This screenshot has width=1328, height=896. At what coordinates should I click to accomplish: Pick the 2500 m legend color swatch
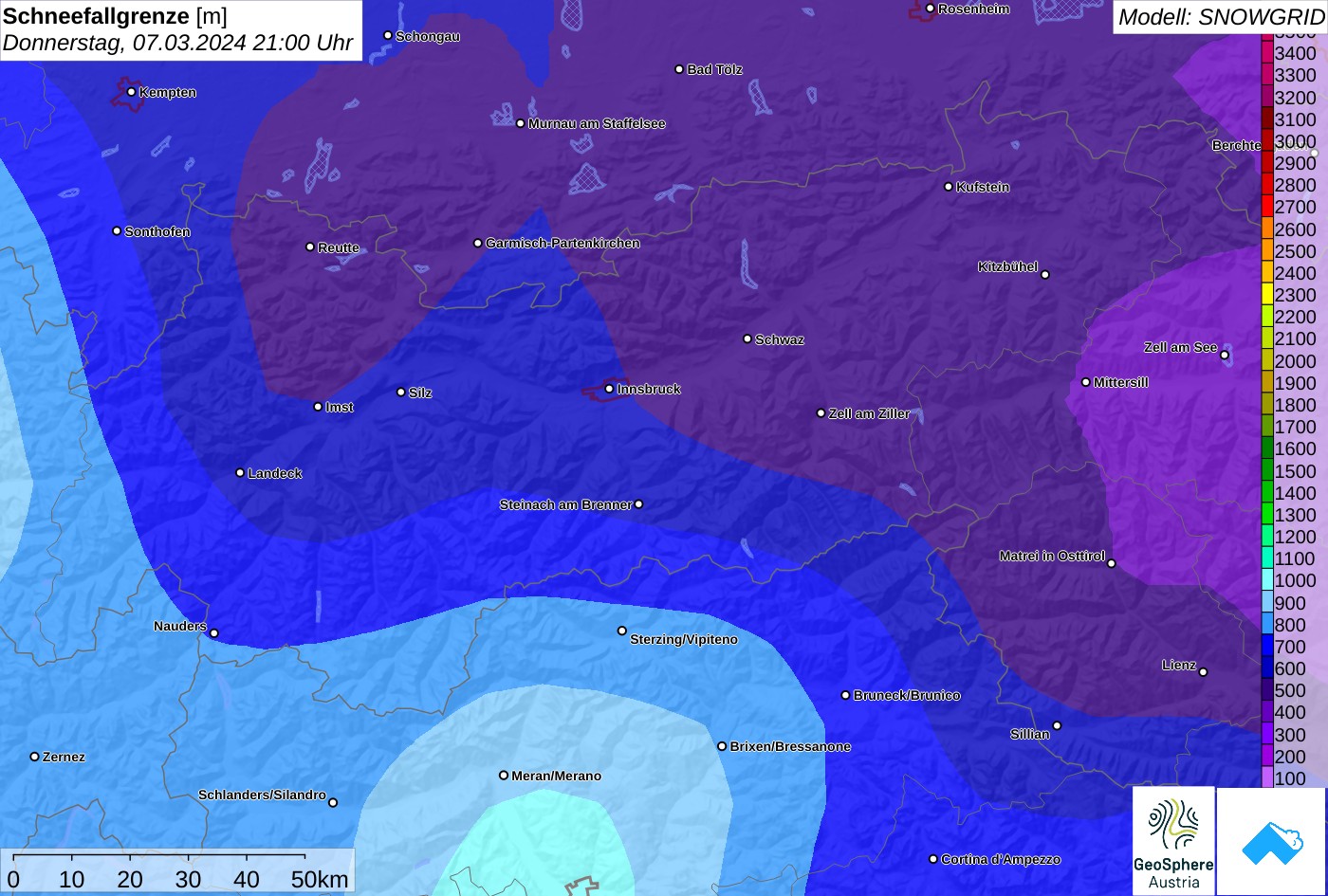tap(1267, 251)
